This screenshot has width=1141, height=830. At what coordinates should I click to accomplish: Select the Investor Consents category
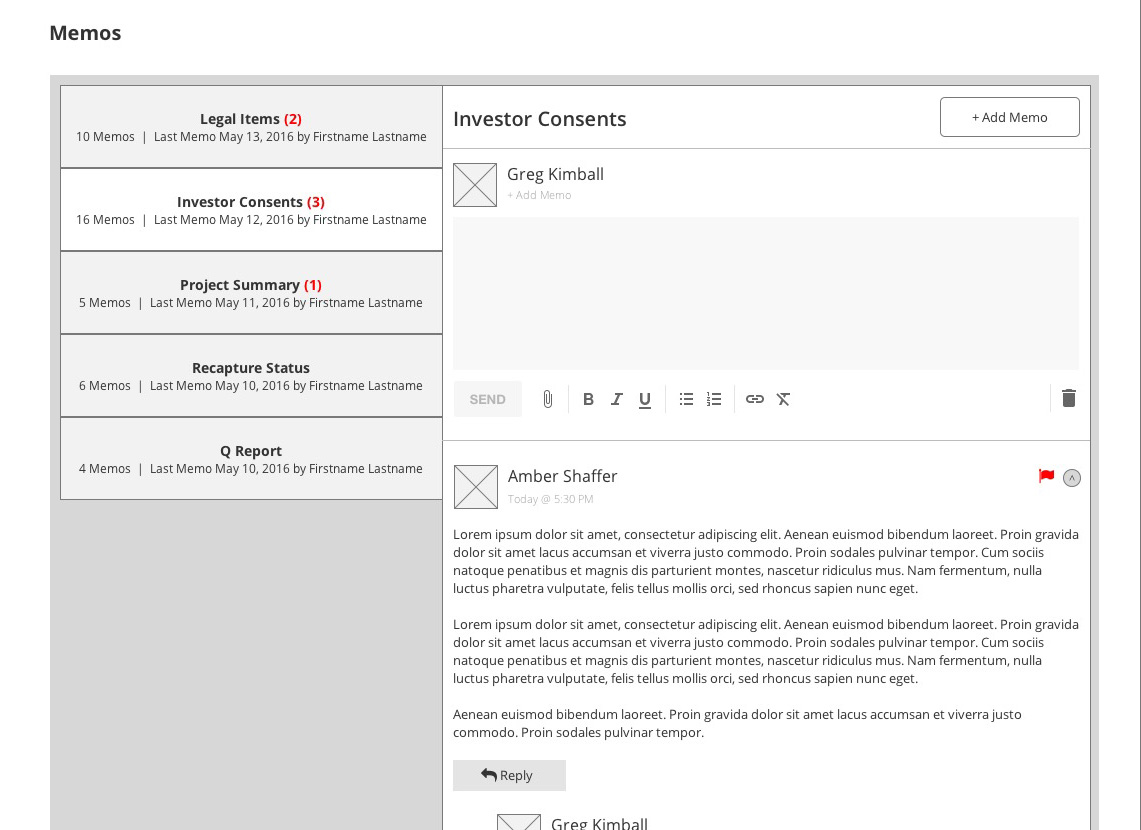(251, 210)
